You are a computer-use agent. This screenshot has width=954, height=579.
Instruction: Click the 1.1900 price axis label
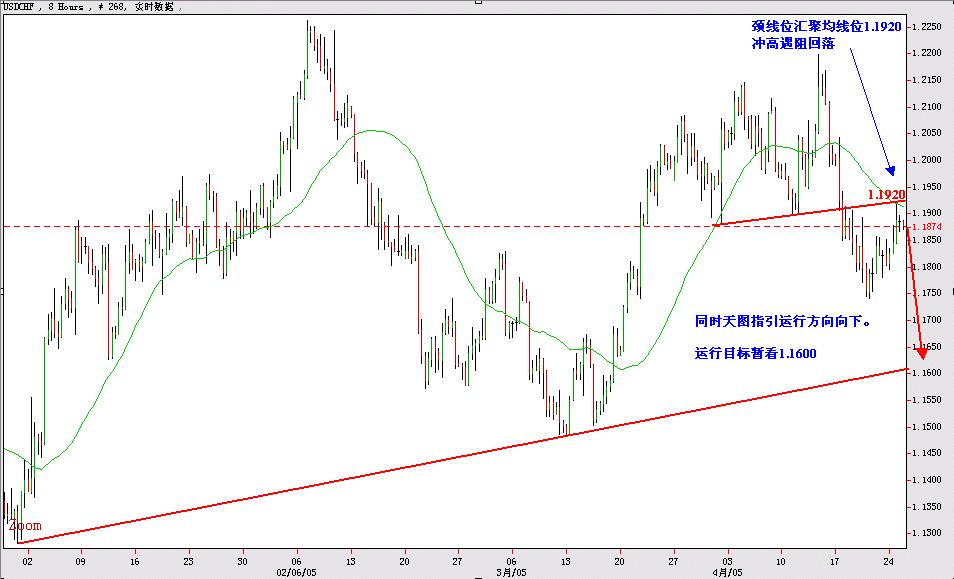point(925,213)
